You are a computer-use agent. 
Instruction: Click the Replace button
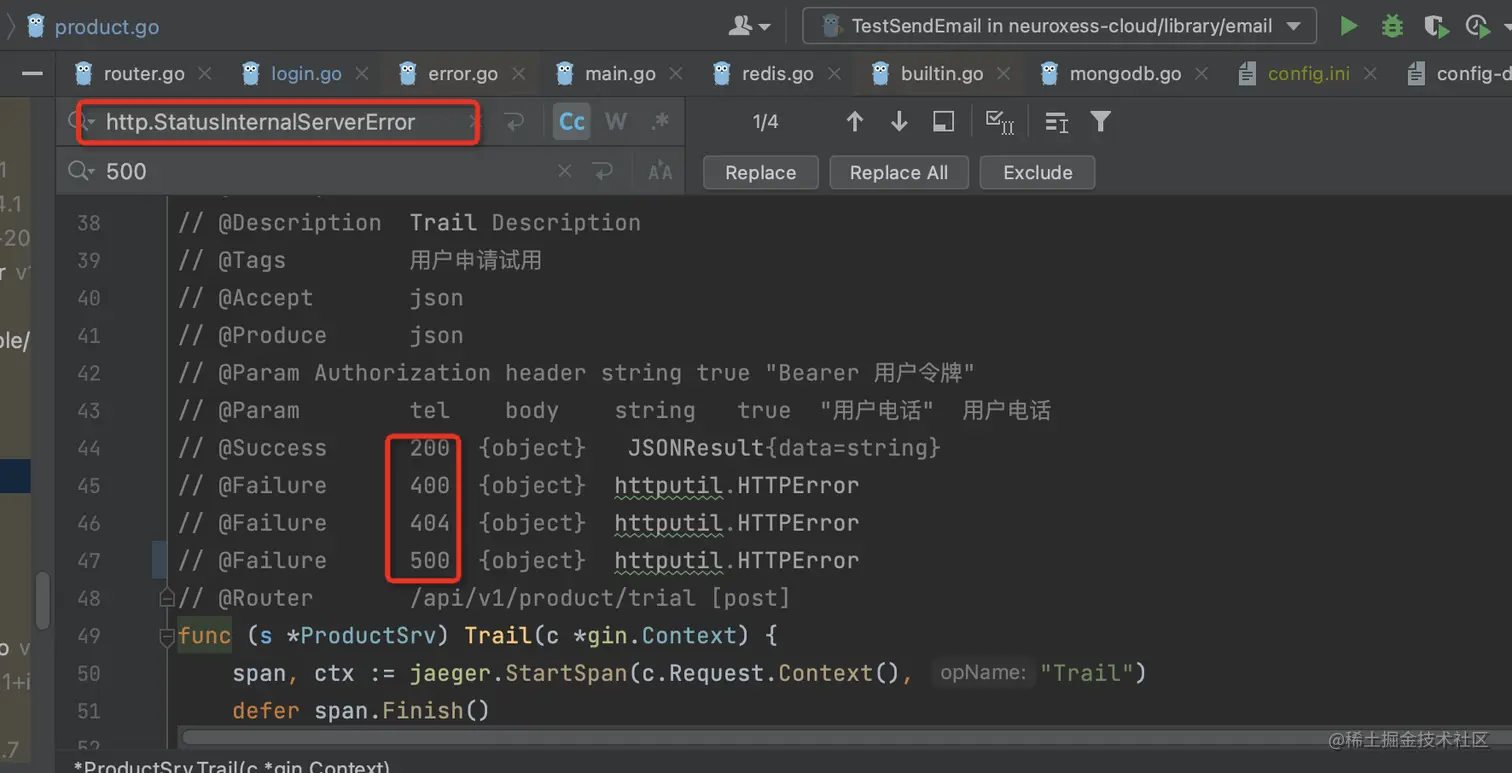tap(761, 173)
